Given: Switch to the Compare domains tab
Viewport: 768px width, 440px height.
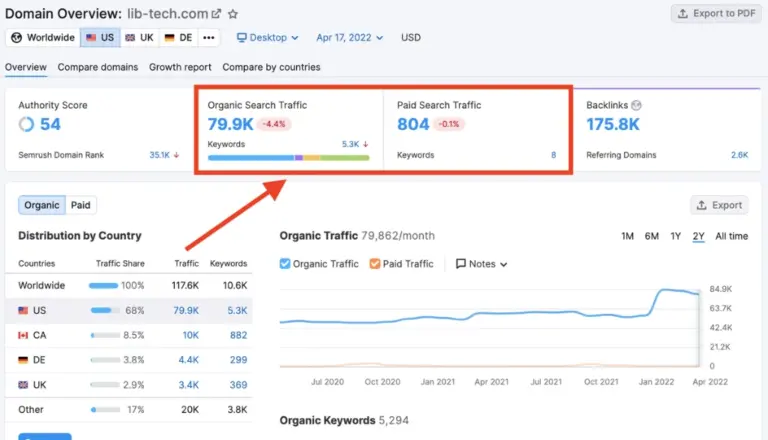Looking at the screenshot, I should (x=98, y=67).
